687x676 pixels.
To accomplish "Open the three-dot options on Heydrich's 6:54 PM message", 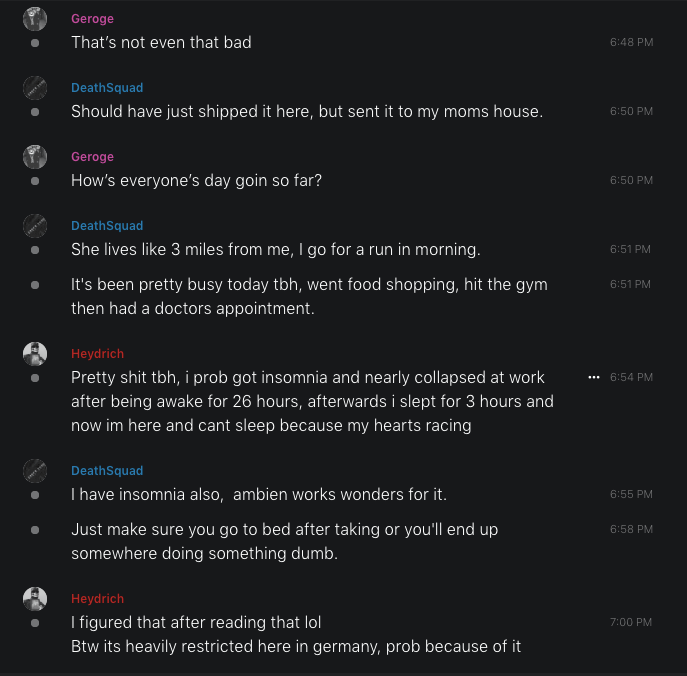I will tap(594, 377).
